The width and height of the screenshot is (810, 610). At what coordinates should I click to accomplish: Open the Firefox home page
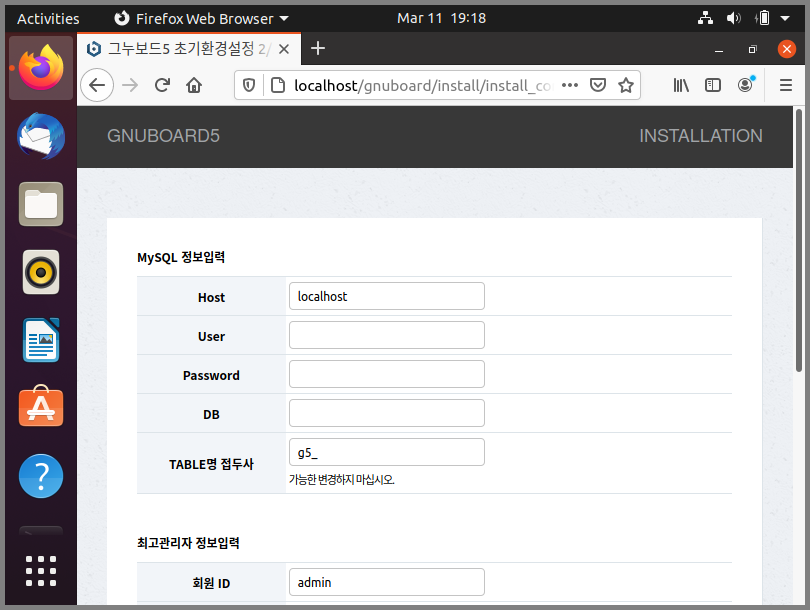tap(194, 85)
